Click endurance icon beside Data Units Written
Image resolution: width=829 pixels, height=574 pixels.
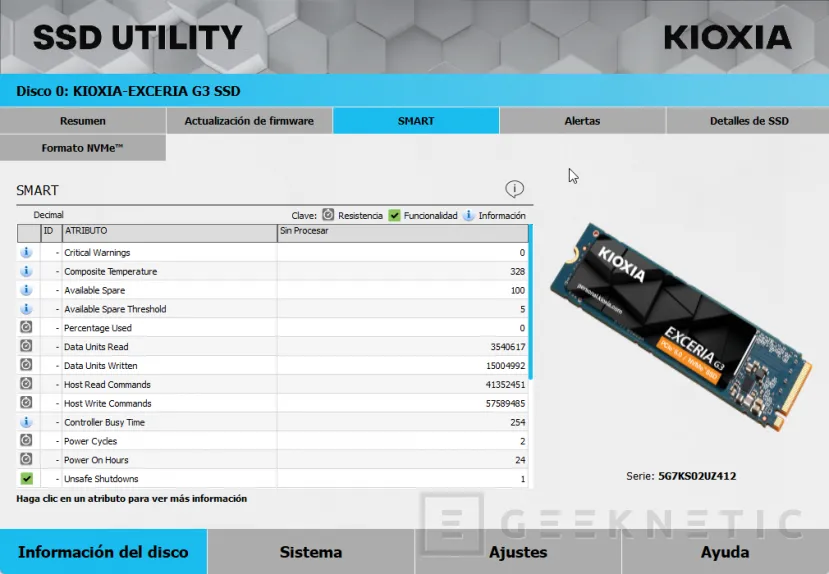(26, 365)
